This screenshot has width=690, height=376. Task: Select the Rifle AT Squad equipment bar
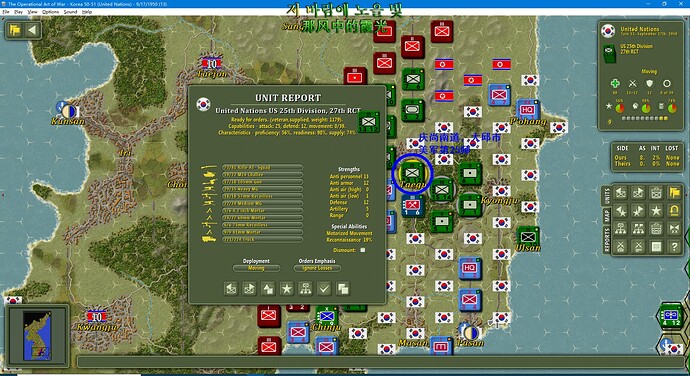pyautogui.click(x=262, y=168)
